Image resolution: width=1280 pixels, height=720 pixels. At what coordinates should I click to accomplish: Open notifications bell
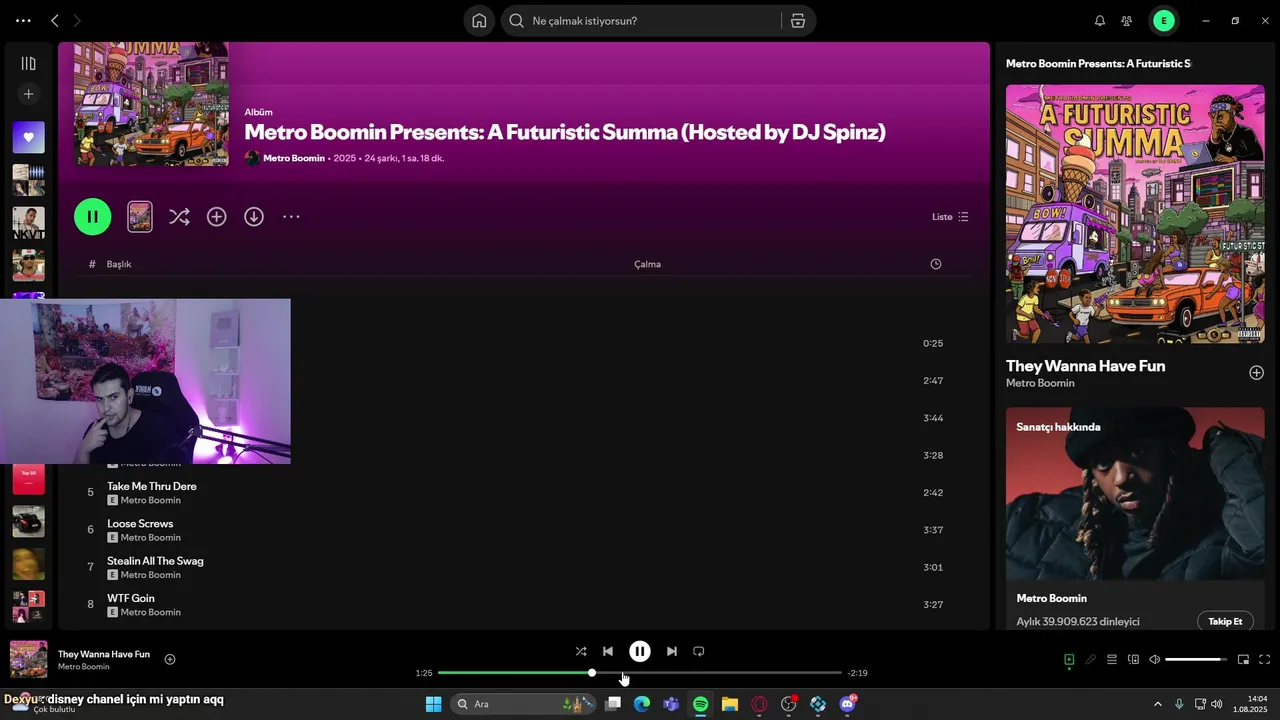pos(1100,20)
